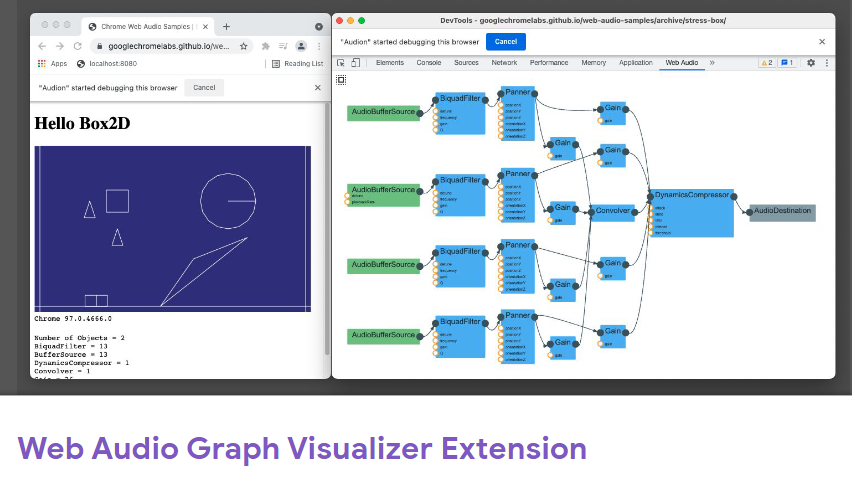Screen dimensions: 852x481
Task: Click the Hello Box2D page vertical scrollbar
Action: click(x=327, y=230)
